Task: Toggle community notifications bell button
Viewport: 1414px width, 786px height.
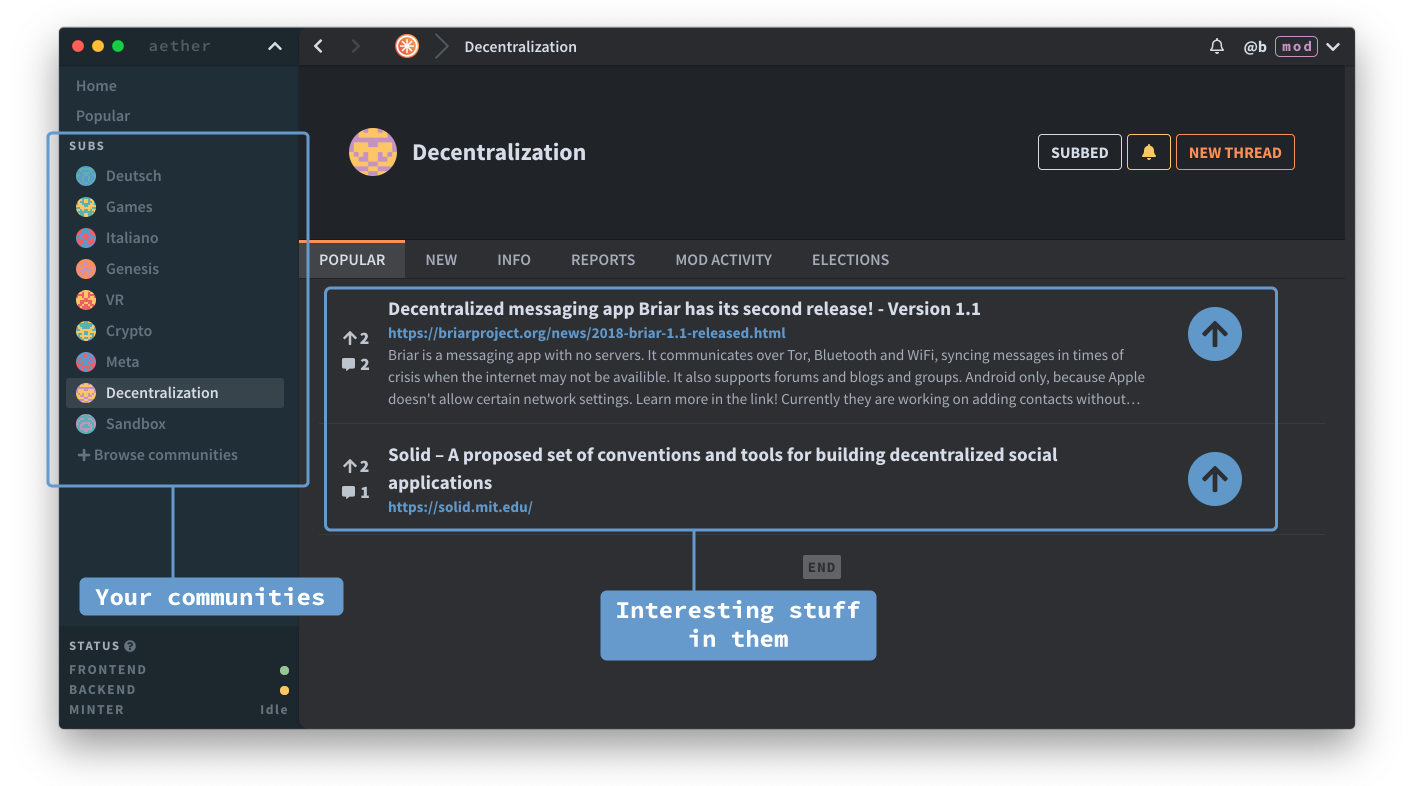Action: 1148,152
